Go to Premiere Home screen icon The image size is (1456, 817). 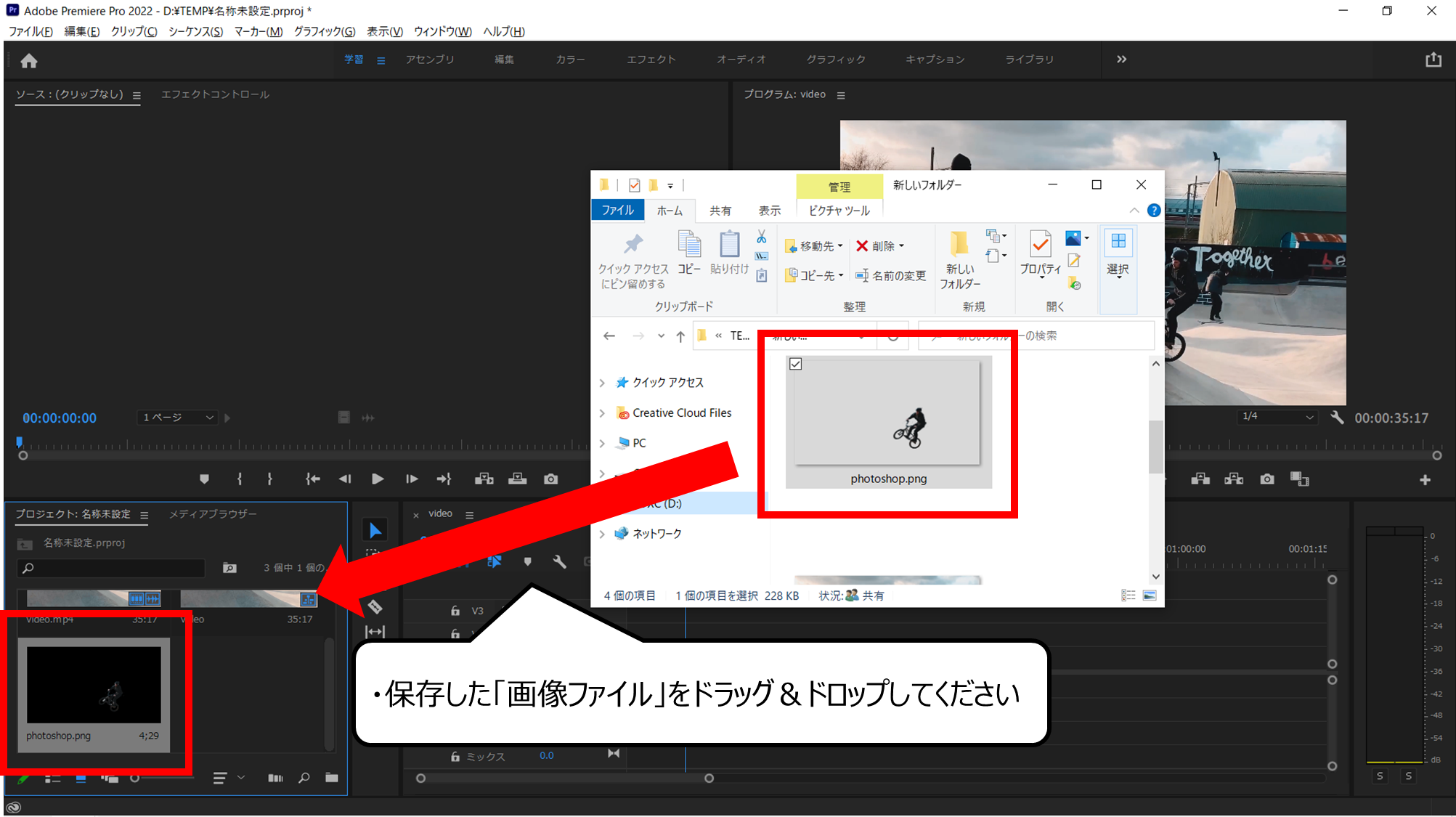tap(29, 61)
